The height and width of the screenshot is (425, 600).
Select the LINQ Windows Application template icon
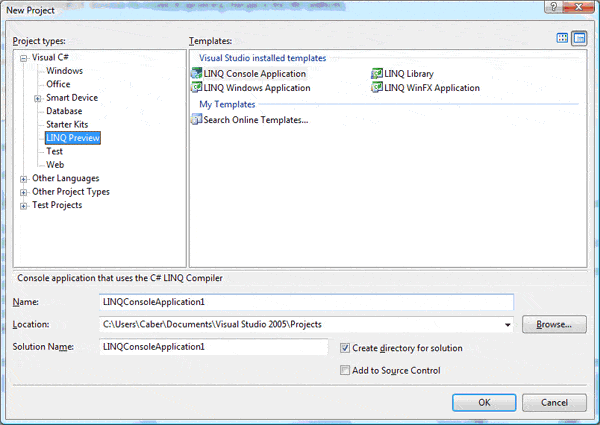pyautogui.click(x=195, y=88)
